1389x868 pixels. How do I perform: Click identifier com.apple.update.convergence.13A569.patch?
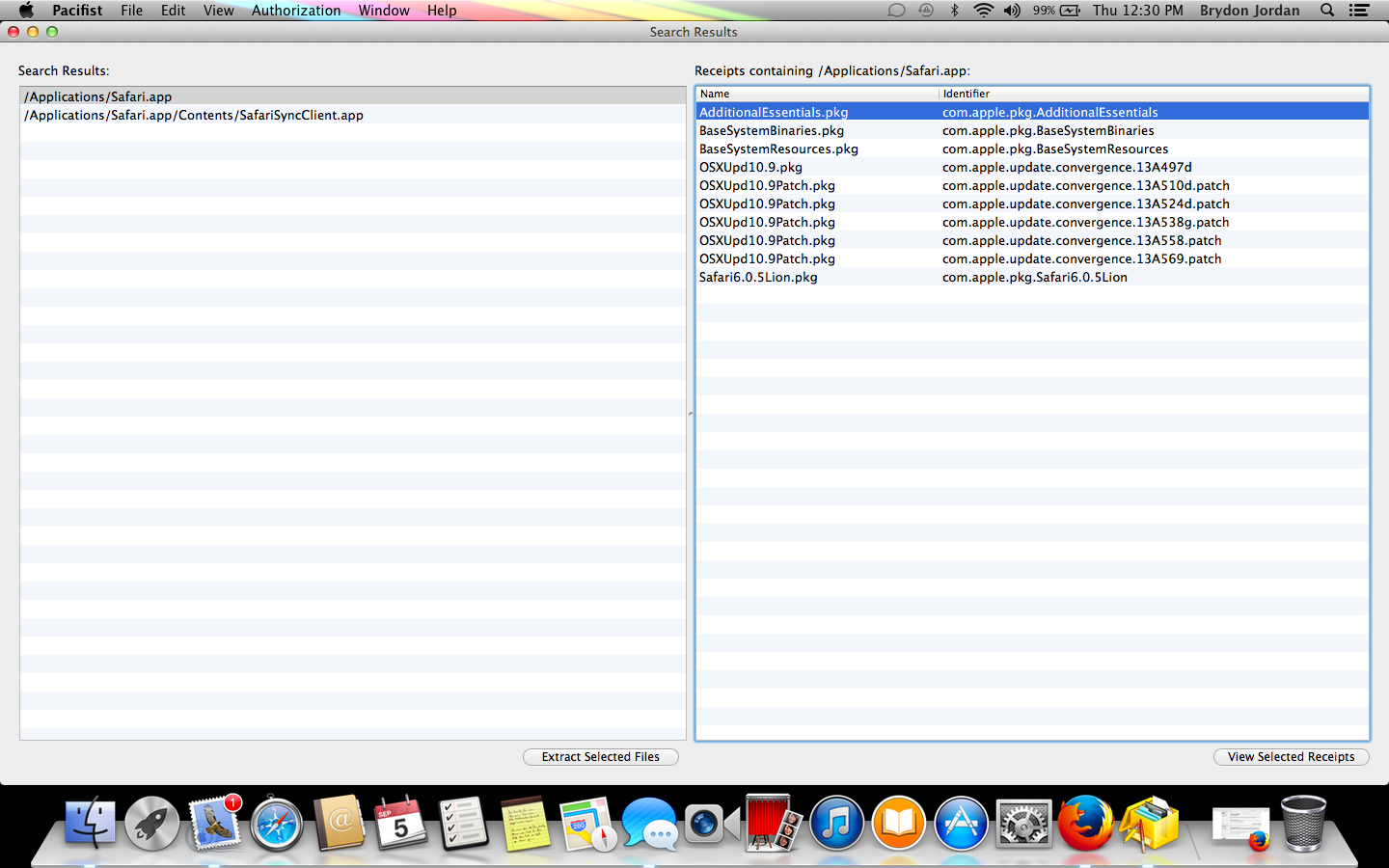click(1082, 258)
